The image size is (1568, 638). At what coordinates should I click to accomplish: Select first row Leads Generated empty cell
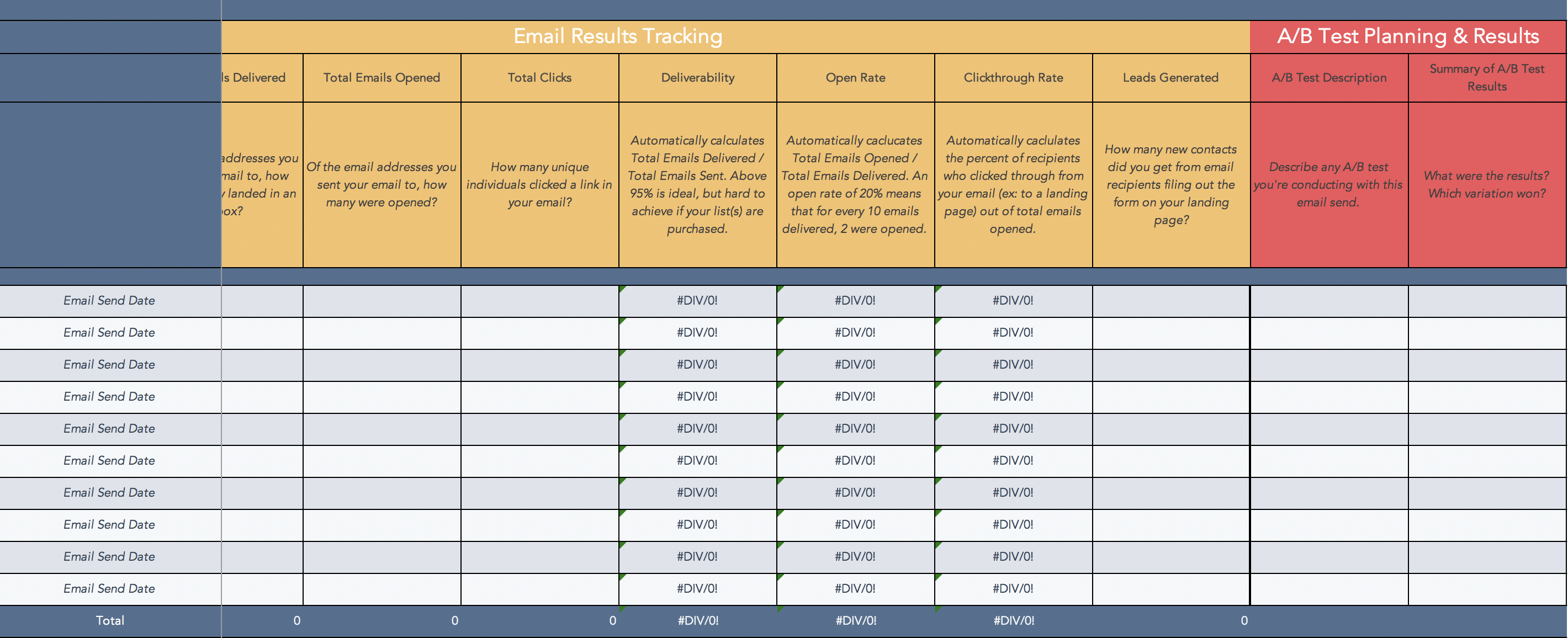(1170, 300)
